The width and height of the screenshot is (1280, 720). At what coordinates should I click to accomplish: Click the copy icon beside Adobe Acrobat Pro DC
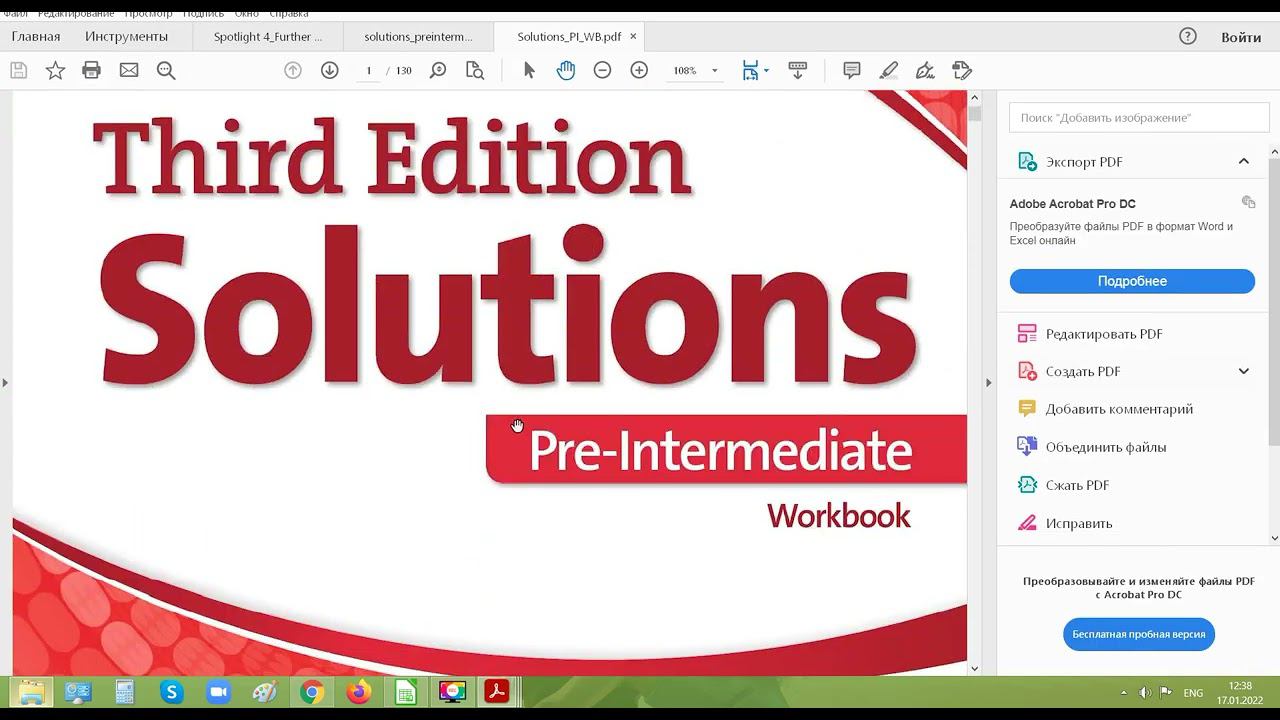(1248, 202)
